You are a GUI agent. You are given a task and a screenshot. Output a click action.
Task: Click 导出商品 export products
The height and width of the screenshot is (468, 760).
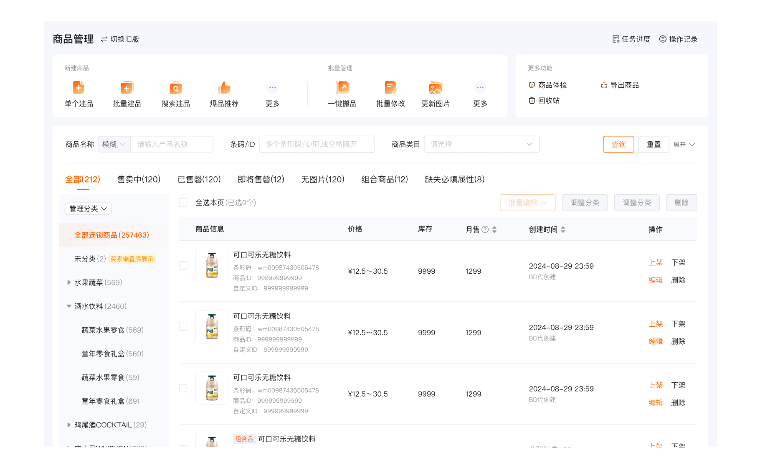click(619, 85)
